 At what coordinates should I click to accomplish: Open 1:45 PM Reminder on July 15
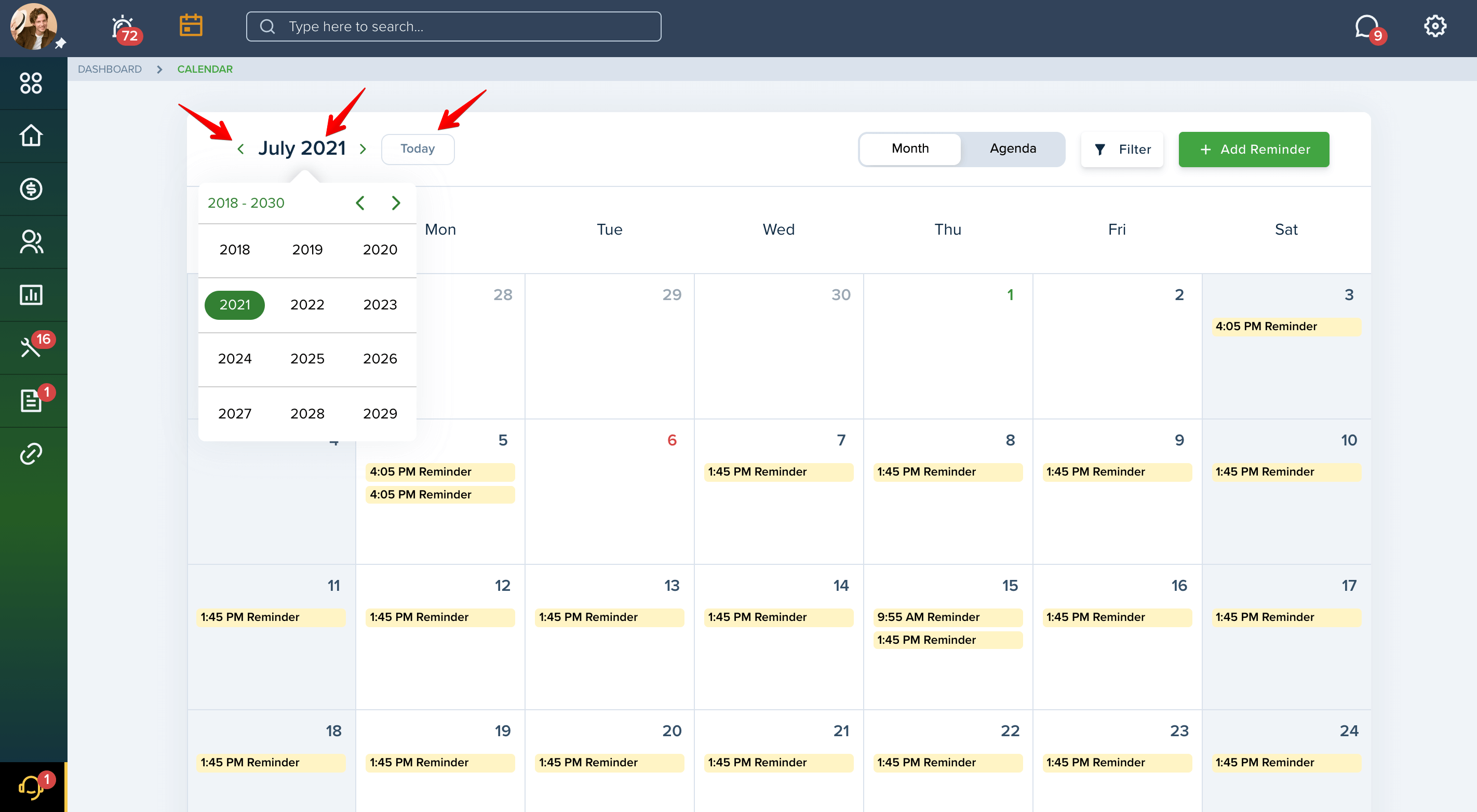coord(948,640)
